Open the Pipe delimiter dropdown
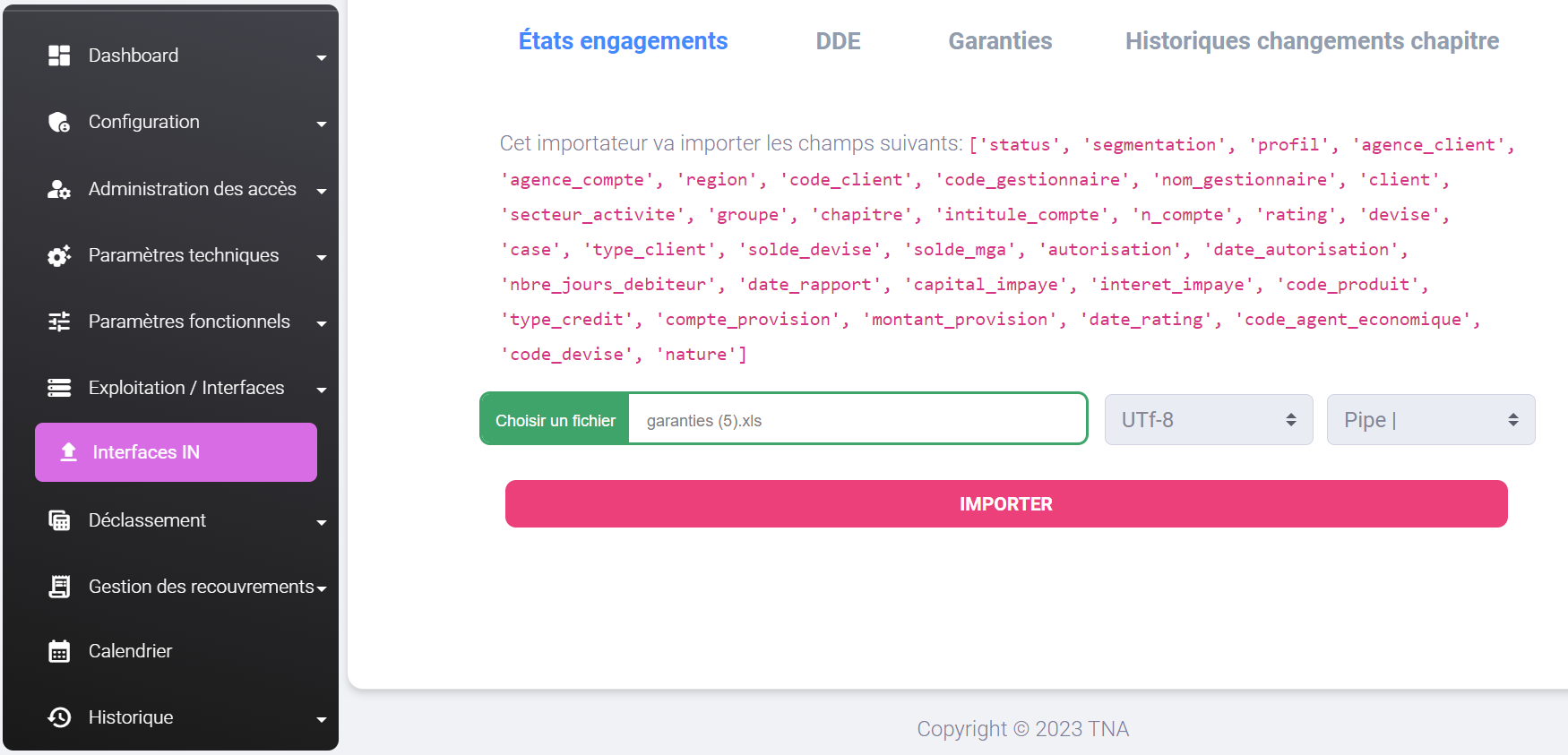The width and height of the screenshot is (1568, 755). pyautogui.click(x=1430, y=420)
